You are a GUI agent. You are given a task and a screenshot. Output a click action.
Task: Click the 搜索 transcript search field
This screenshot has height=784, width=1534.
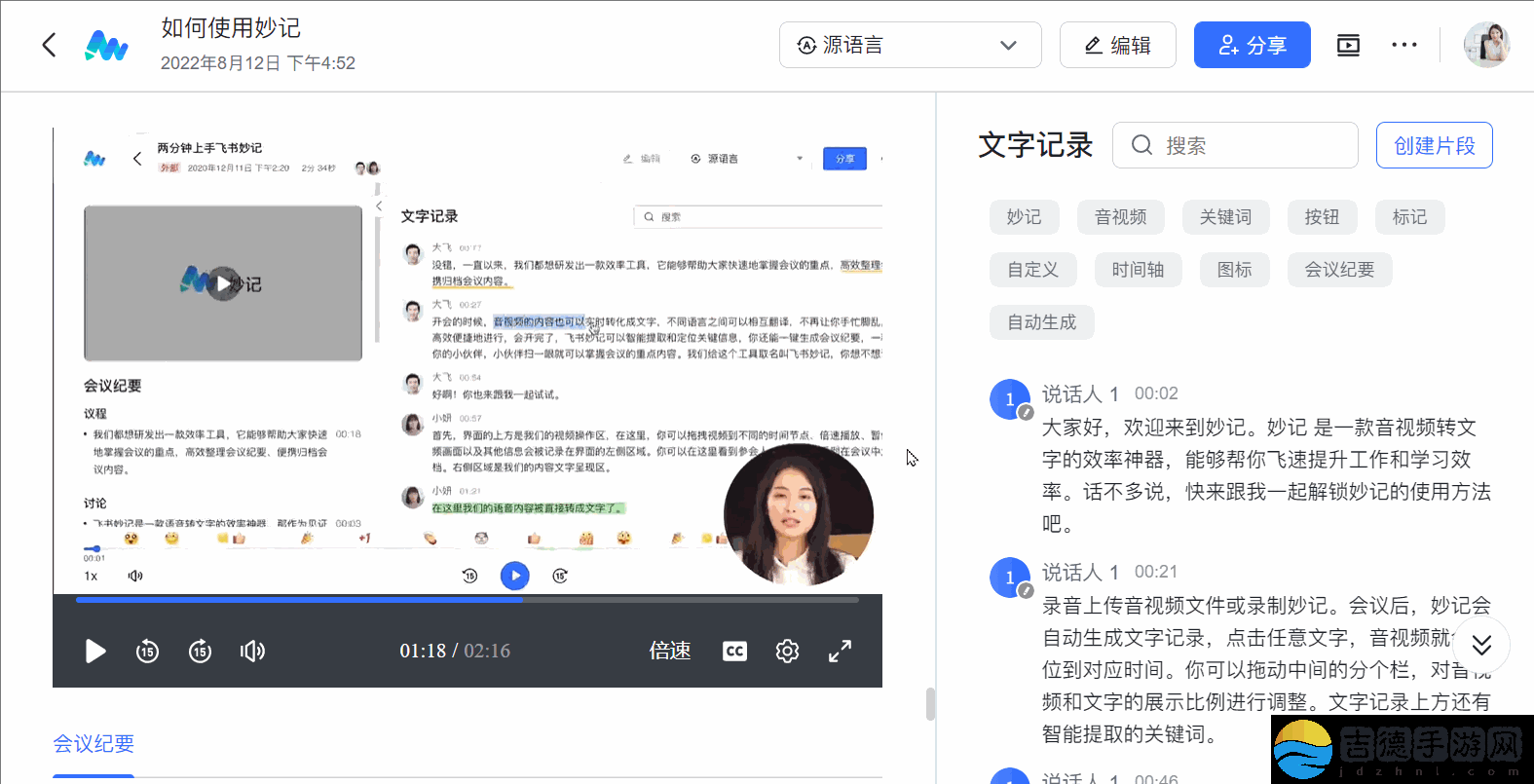point(1235,145)
